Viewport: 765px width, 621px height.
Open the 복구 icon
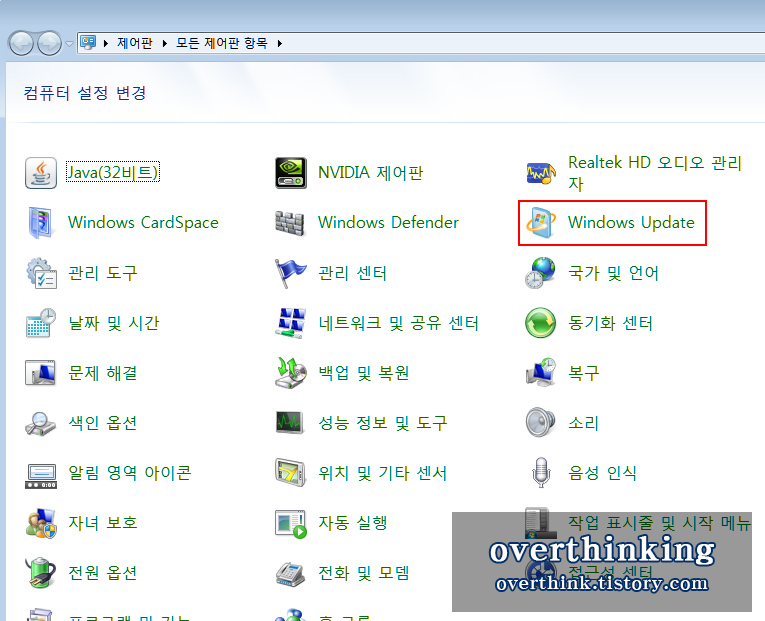(541, 373)
